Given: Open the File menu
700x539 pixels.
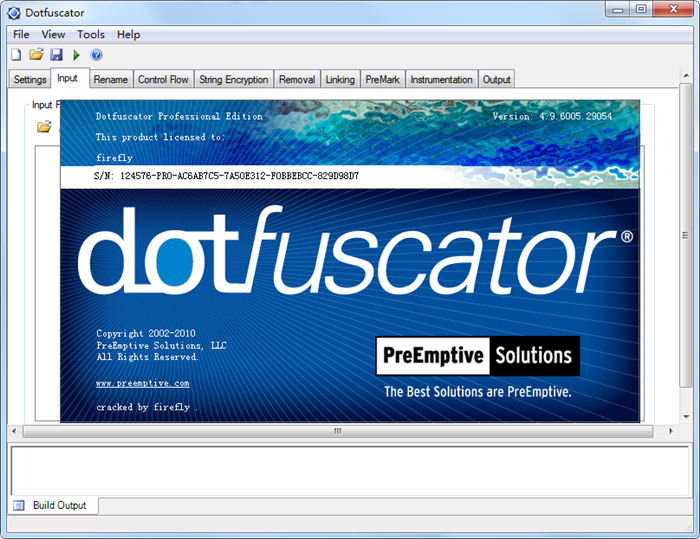Looking at the screenshot, I should tap(21, 34).
